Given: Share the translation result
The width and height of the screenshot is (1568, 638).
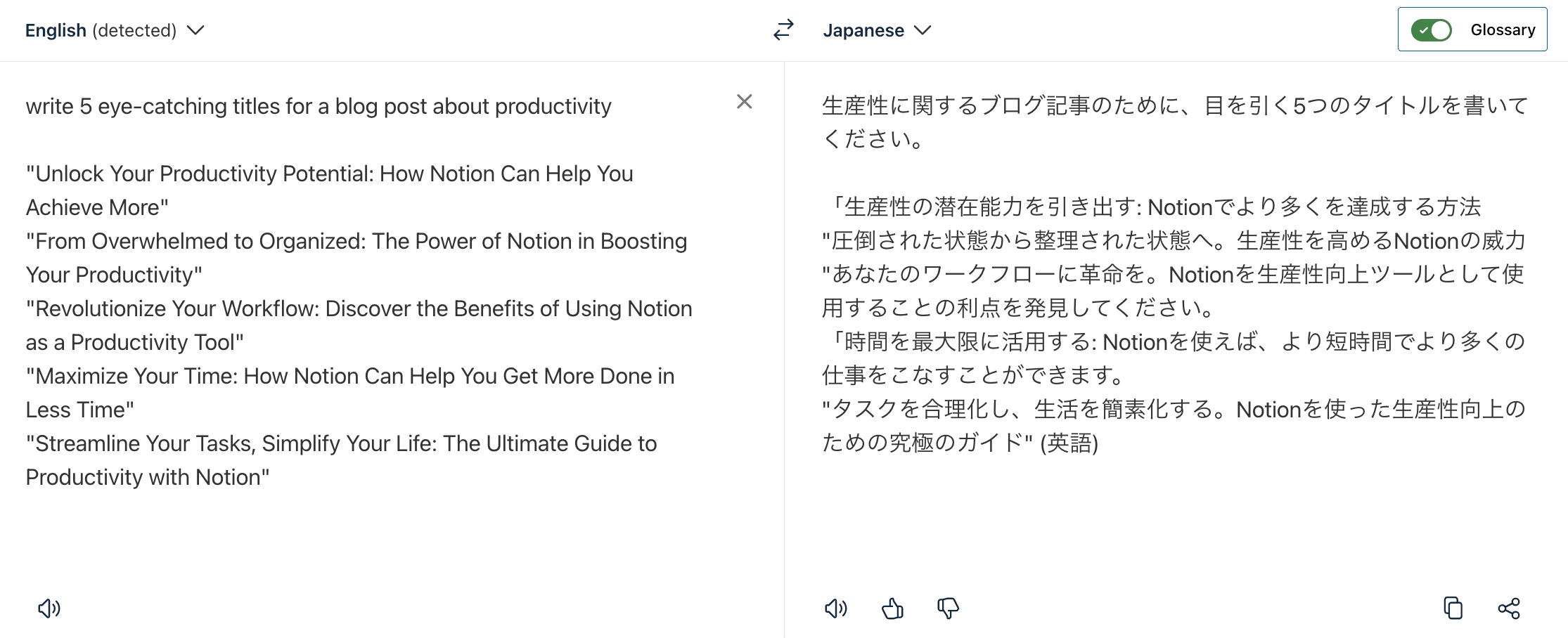Looking at the screenshot, I should tap(1509, 608).
